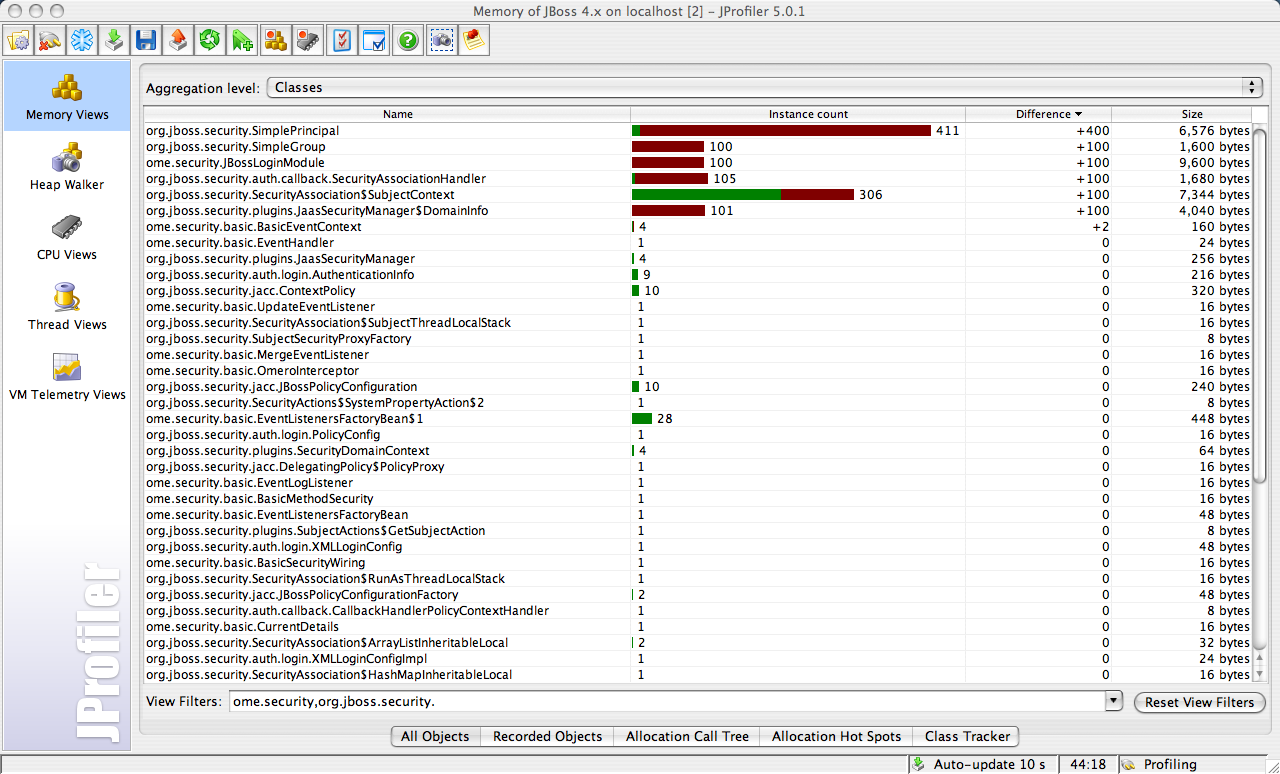Open Thread Views in the sidebar

[67, 307]
